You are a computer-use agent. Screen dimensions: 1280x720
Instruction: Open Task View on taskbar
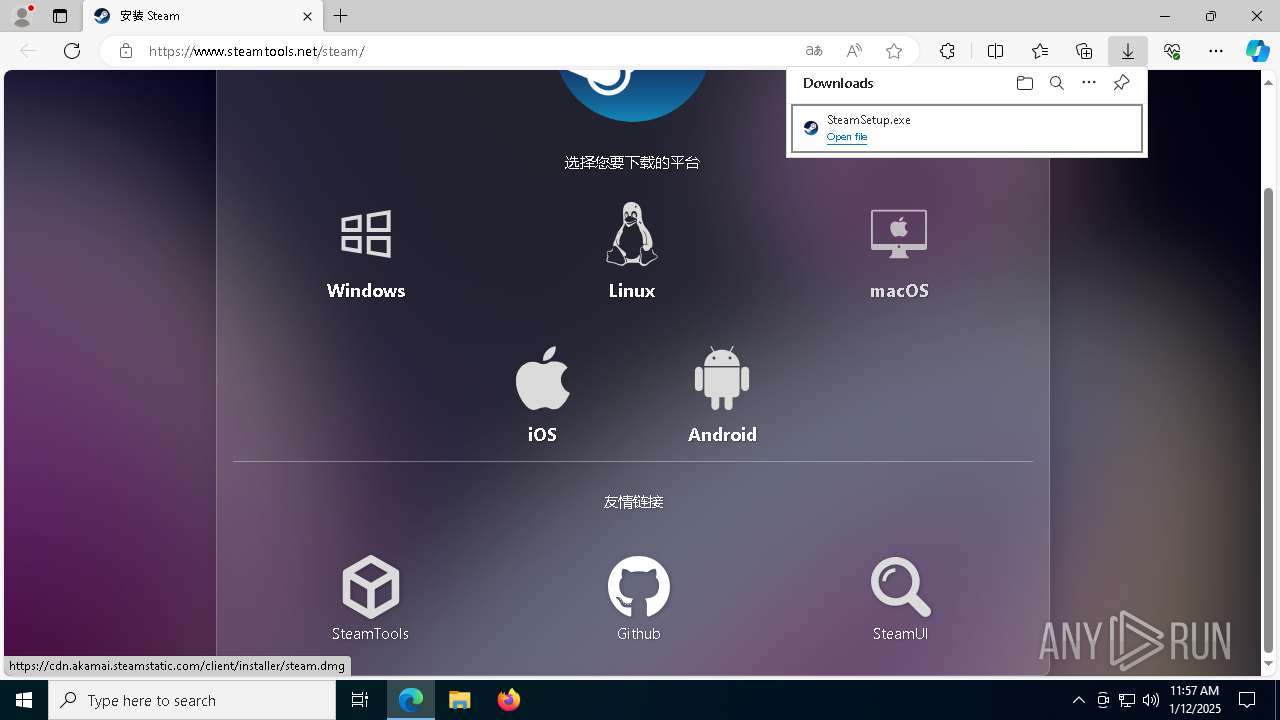360,700
